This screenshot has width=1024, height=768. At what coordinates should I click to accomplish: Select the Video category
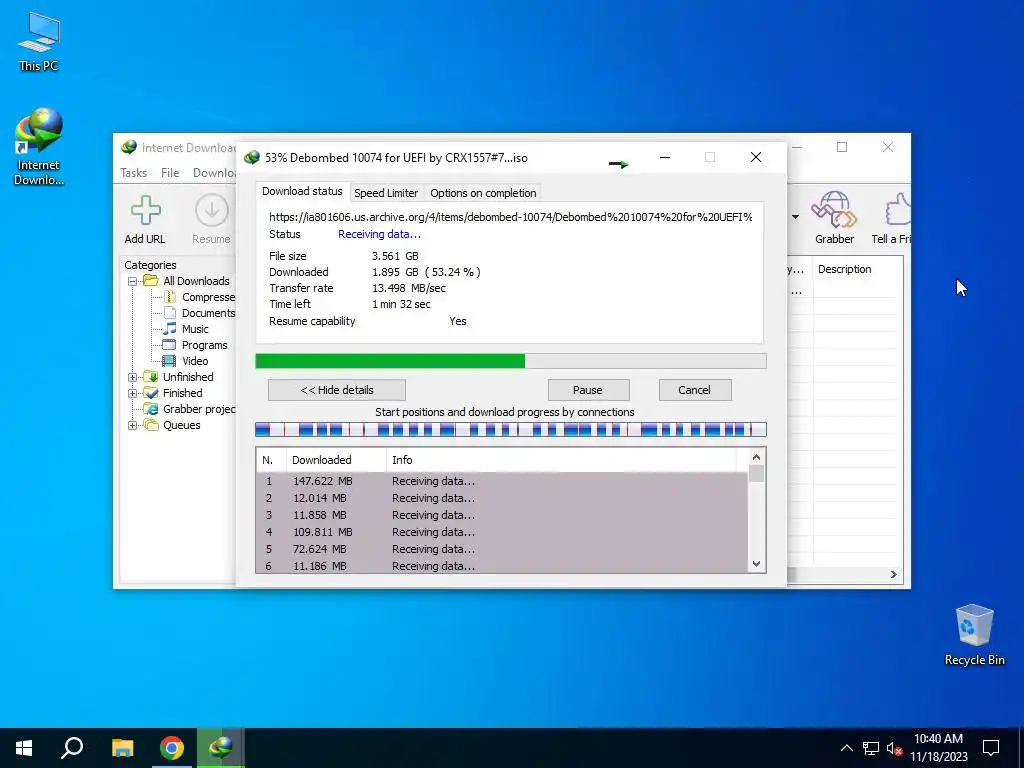(x=195, y=360)
